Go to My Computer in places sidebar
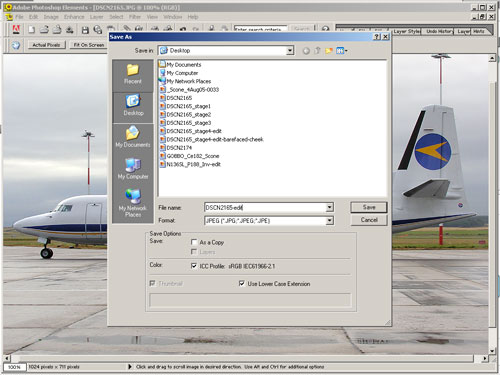This screenshot has height=375, width=500. 133,169
